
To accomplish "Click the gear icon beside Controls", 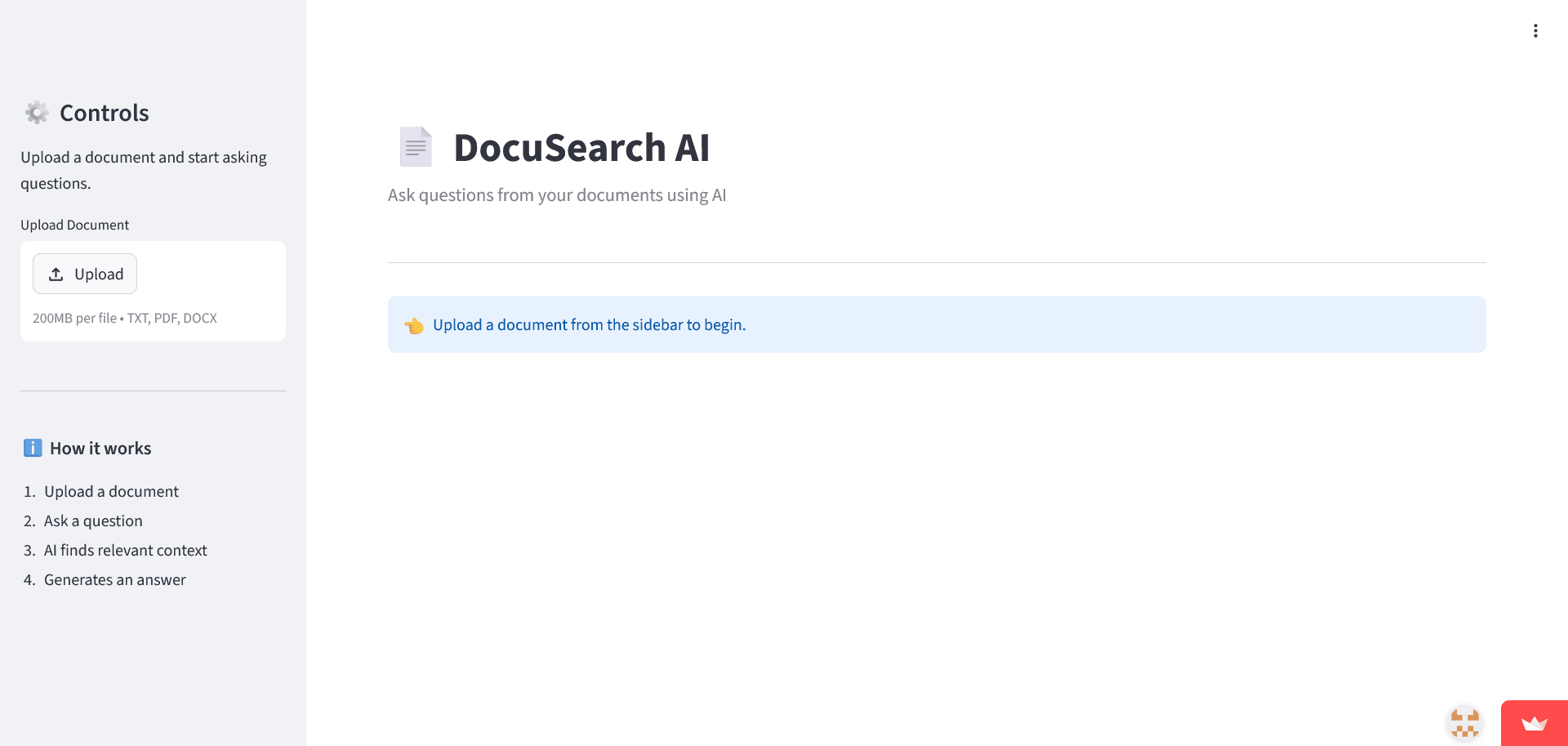I will pyautogui.click(x=37, y=113).
